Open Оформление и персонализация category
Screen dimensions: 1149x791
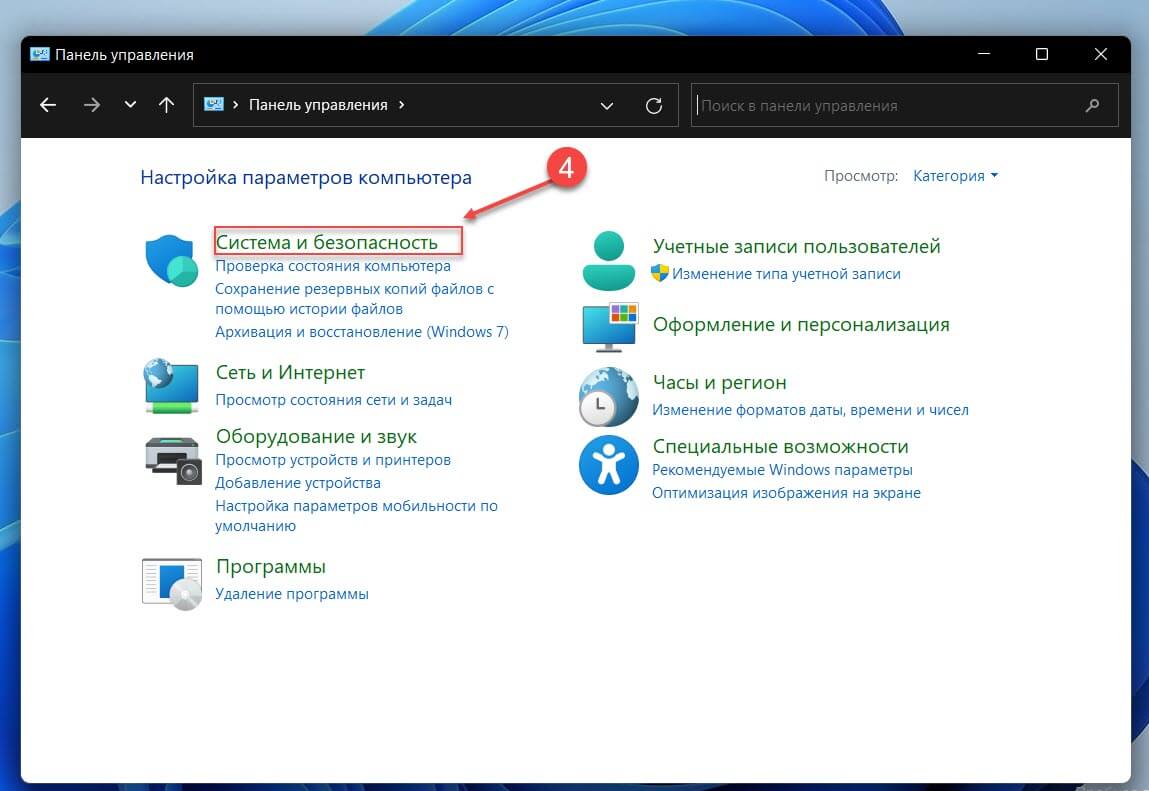tap(801, 325)
